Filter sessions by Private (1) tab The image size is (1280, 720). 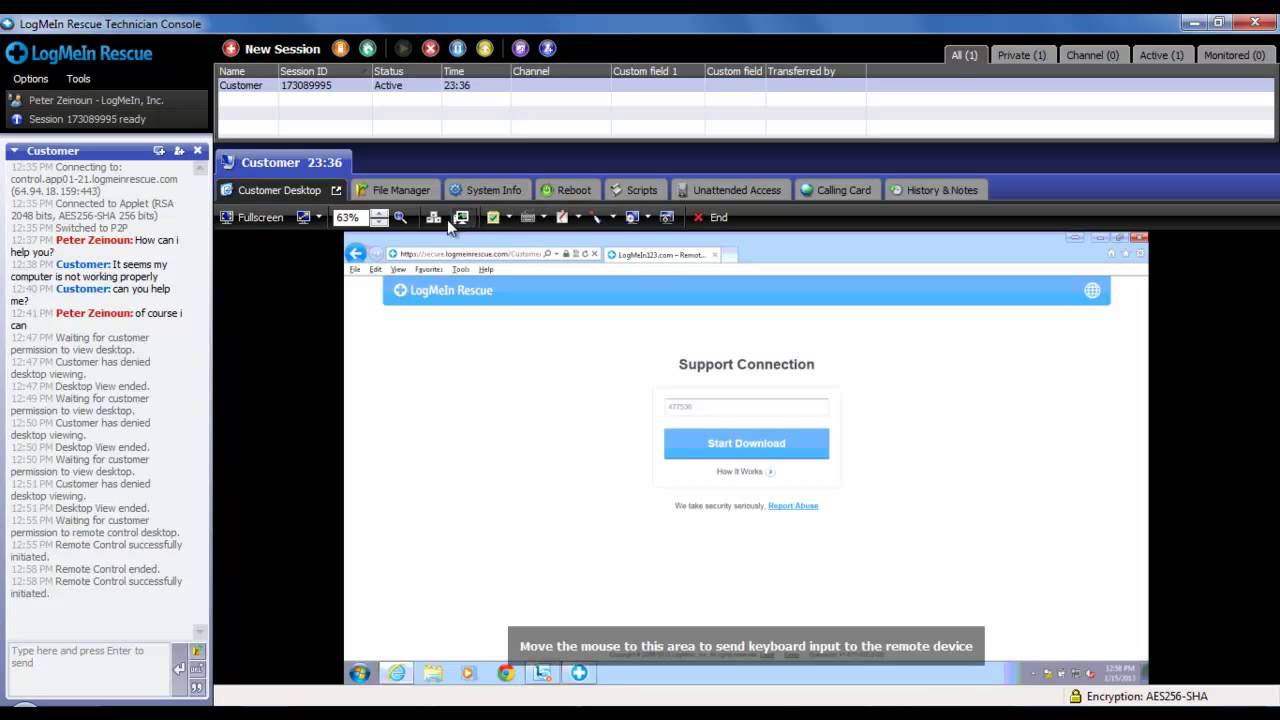(1021, 55)
